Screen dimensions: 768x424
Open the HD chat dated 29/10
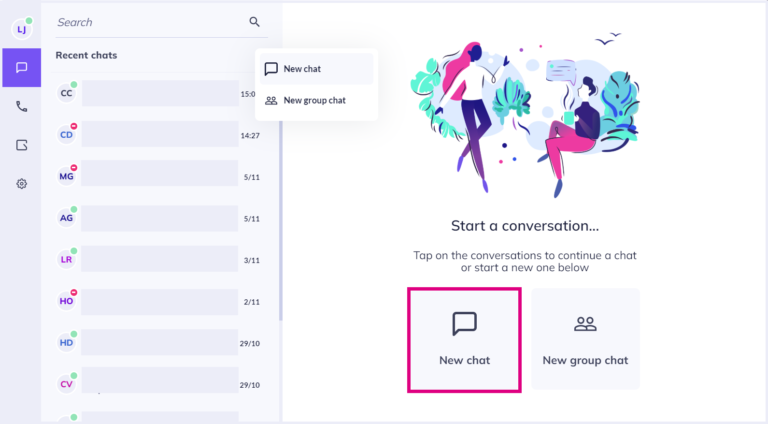tap(159, 343)
